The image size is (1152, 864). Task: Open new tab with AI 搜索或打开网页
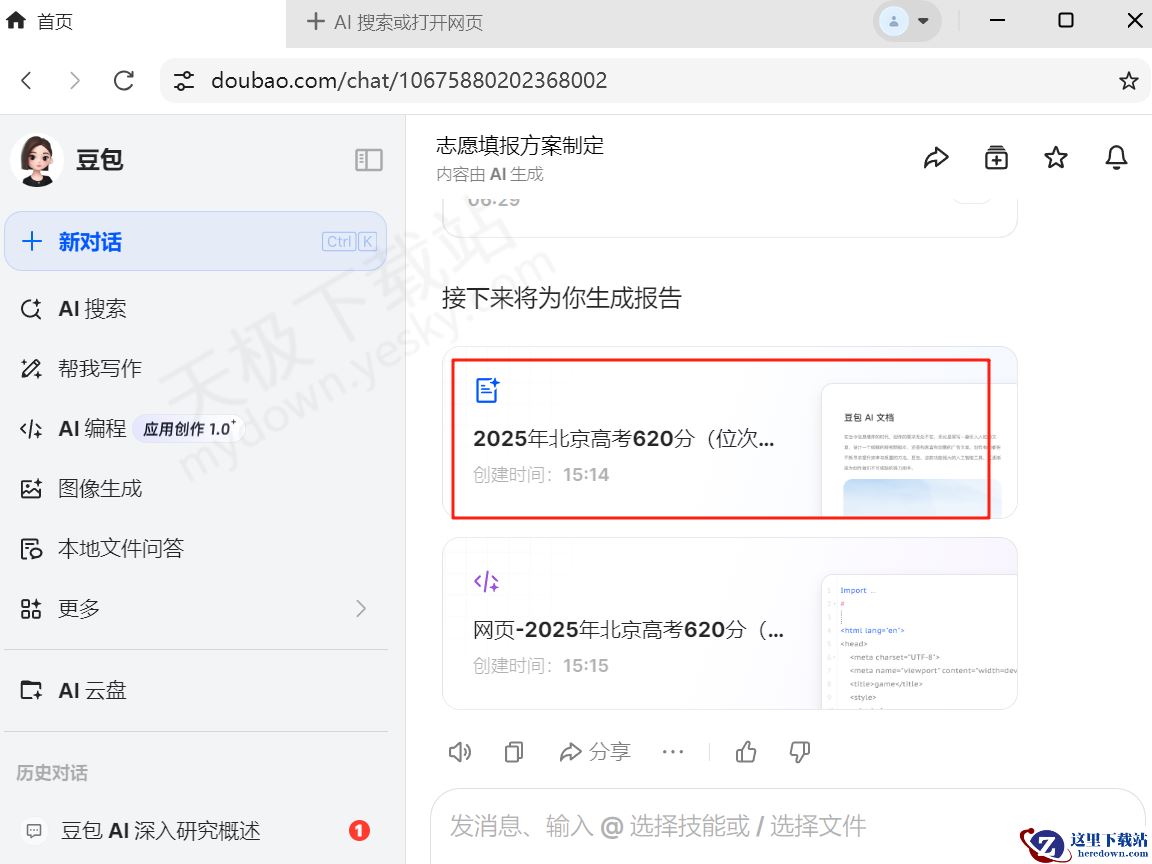[395, 22]
